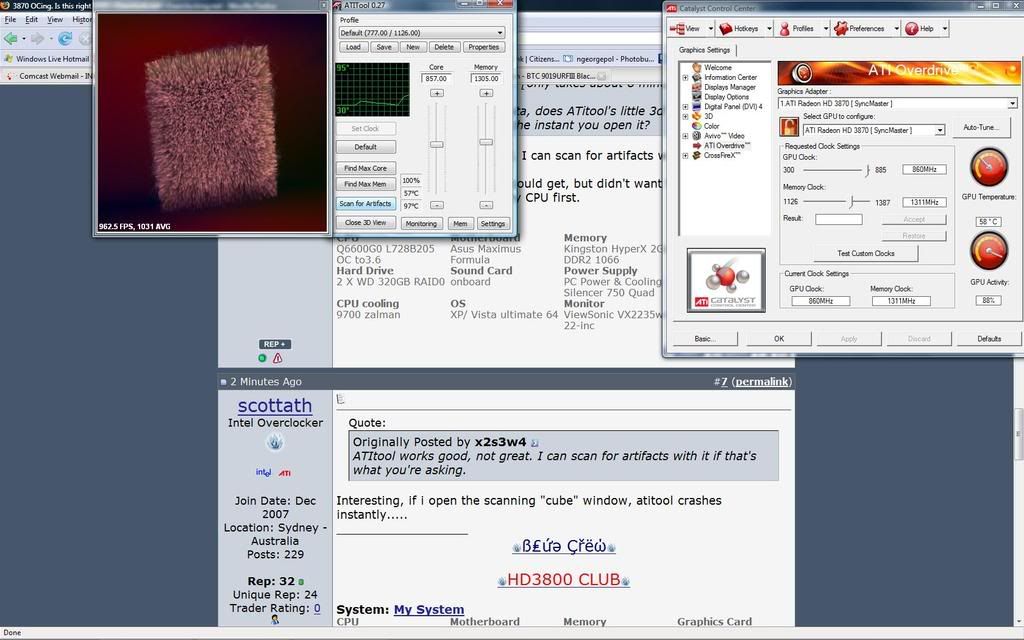Expand Avivo Video tree node
1024x640 pixels.
[x=685, y=136]
